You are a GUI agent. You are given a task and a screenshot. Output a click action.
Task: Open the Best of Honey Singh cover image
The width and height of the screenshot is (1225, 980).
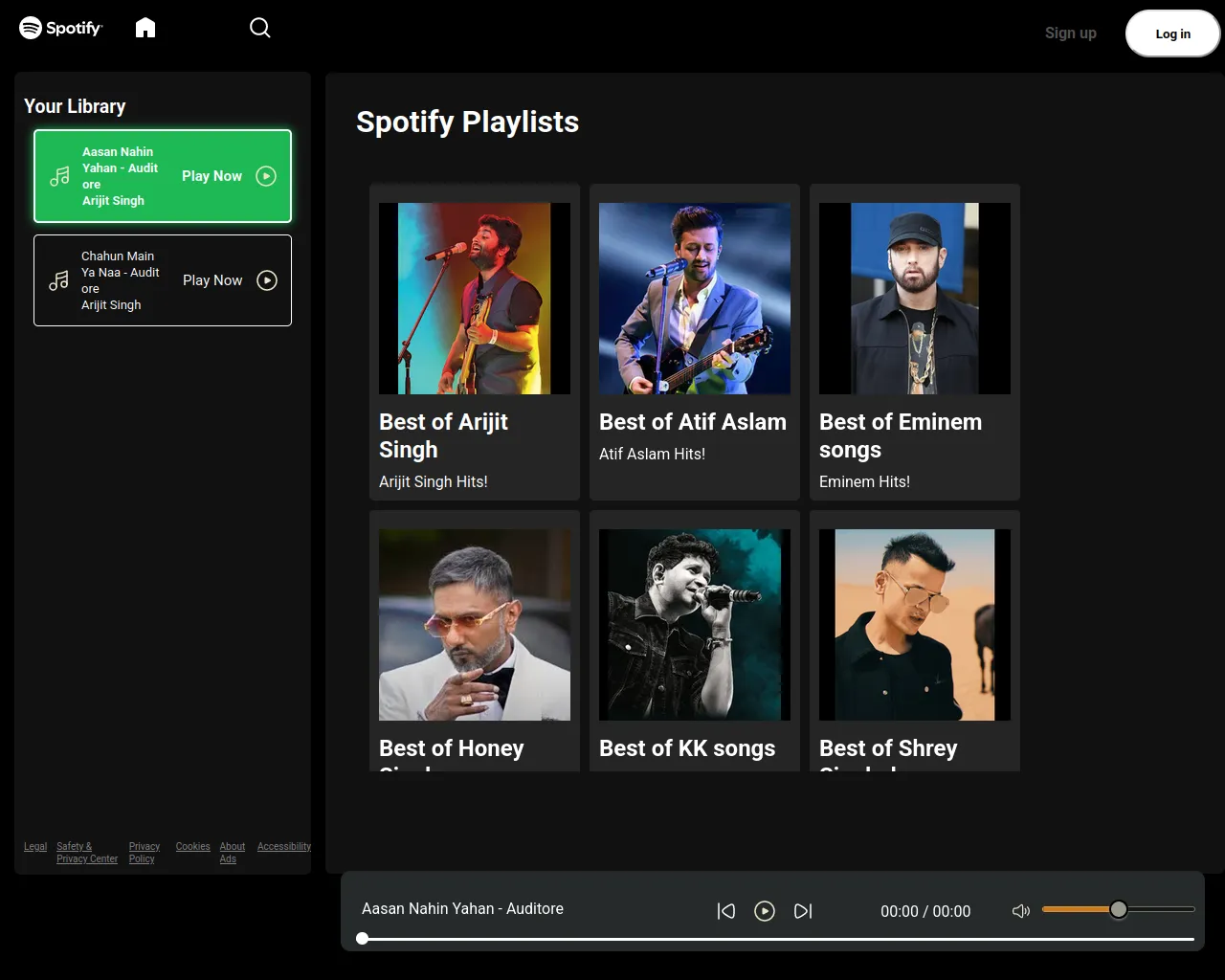pyautogui.click(x=475, y=625)
